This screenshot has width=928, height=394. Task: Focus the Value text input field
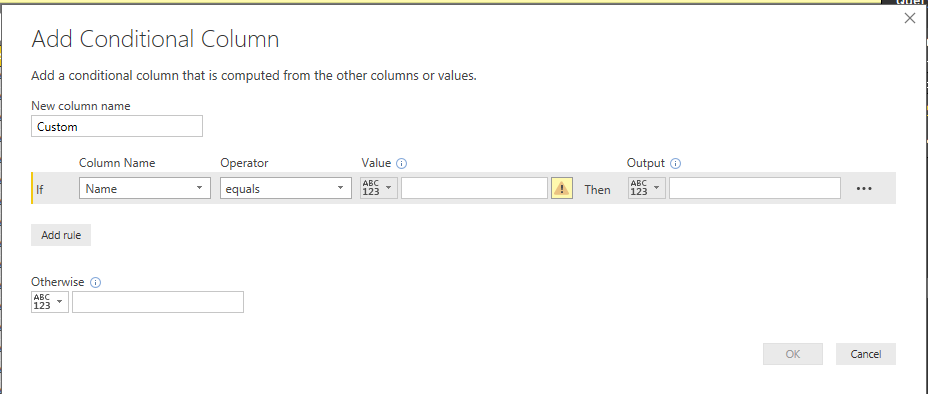474,188
